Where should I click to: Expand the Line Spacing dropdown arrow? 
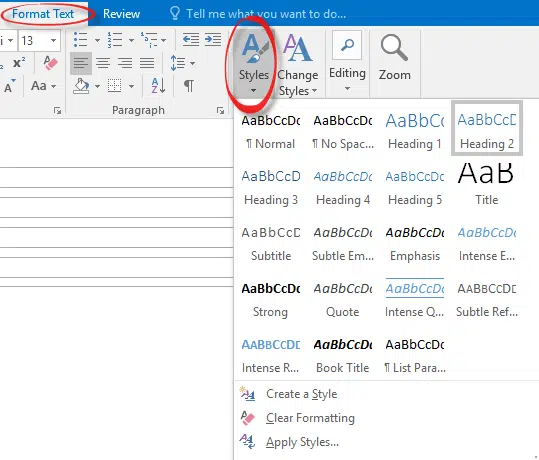[x=192, y=63]
